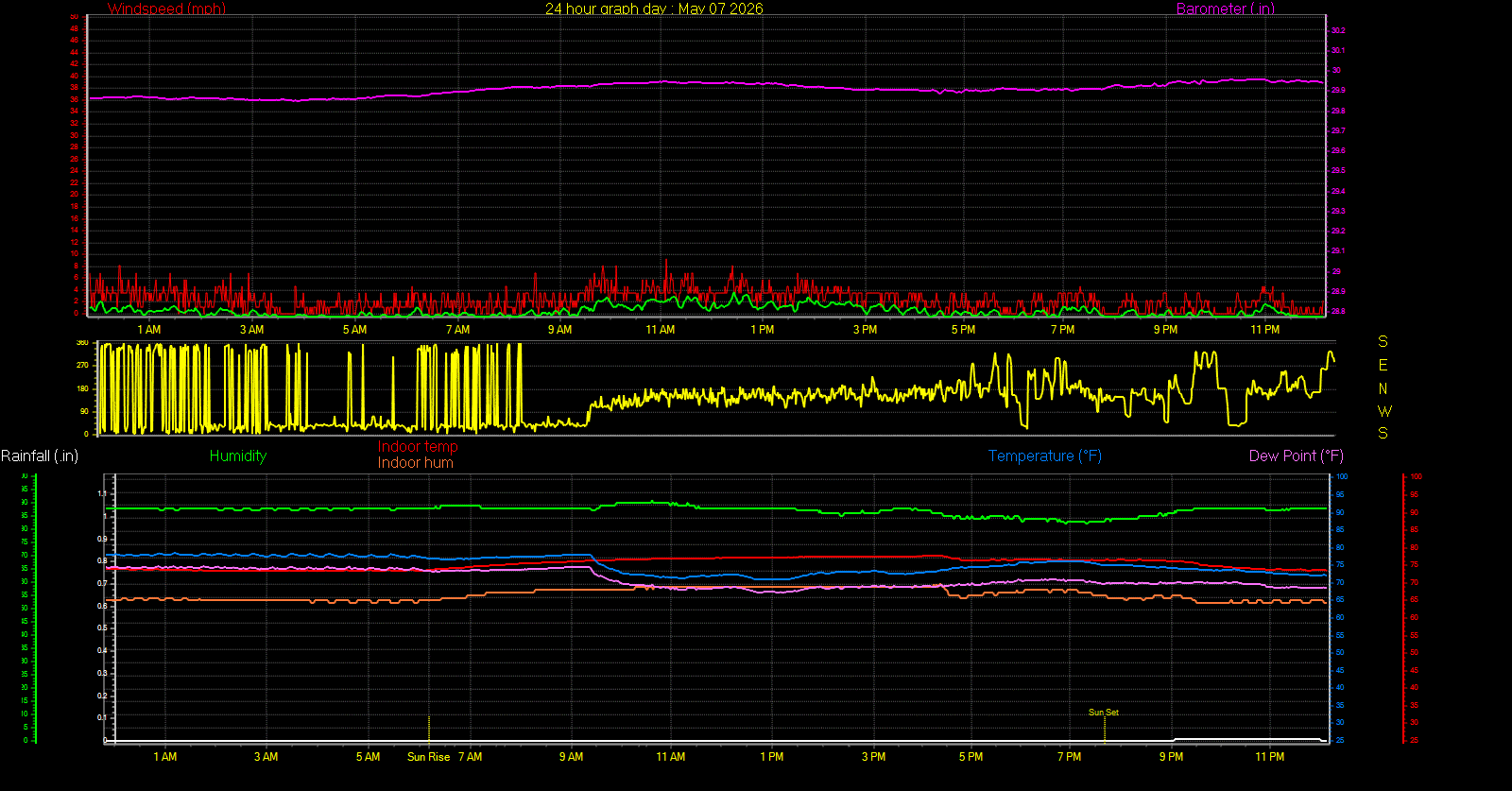Click '28.8' on the barometer scale

[1338, 311]
